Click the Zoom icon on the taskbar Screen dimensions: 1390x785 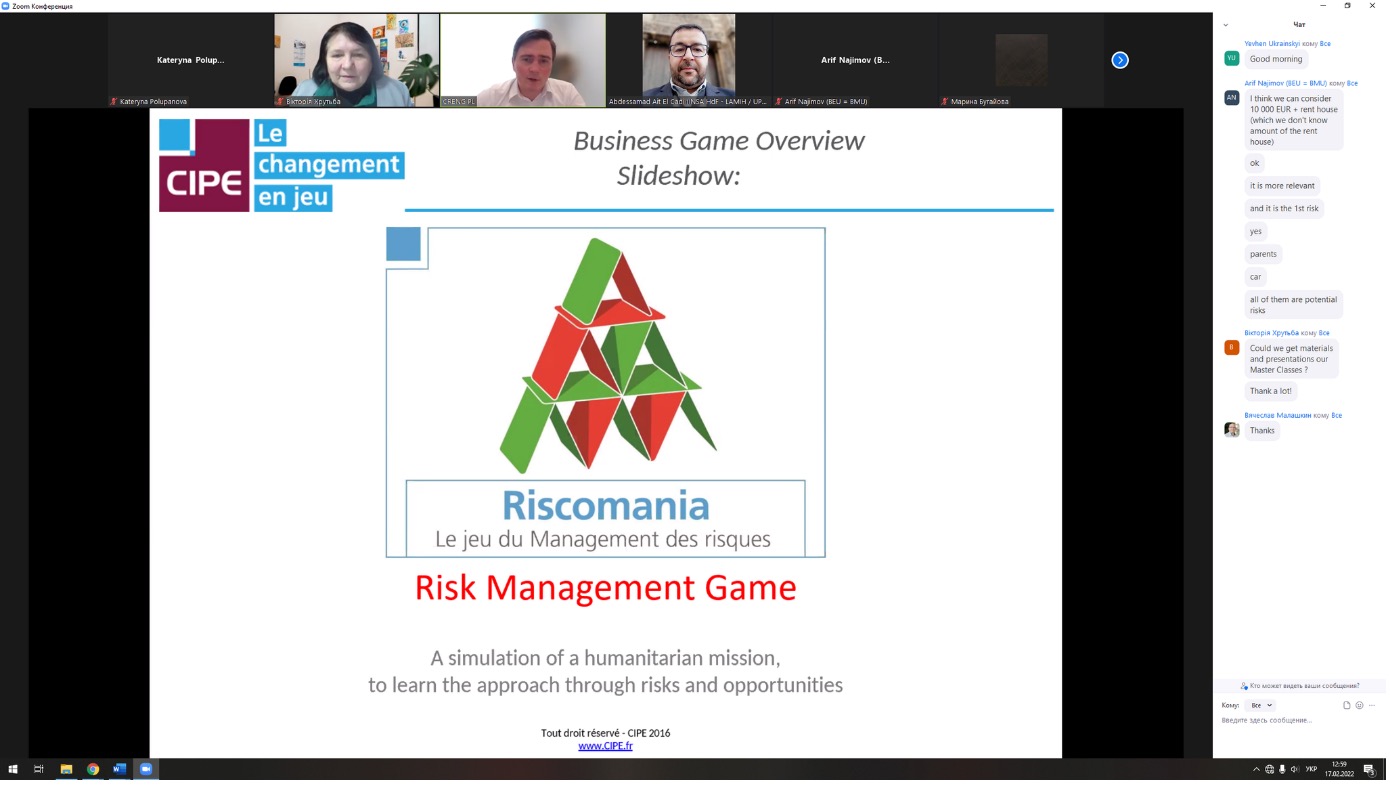point(146,769)
